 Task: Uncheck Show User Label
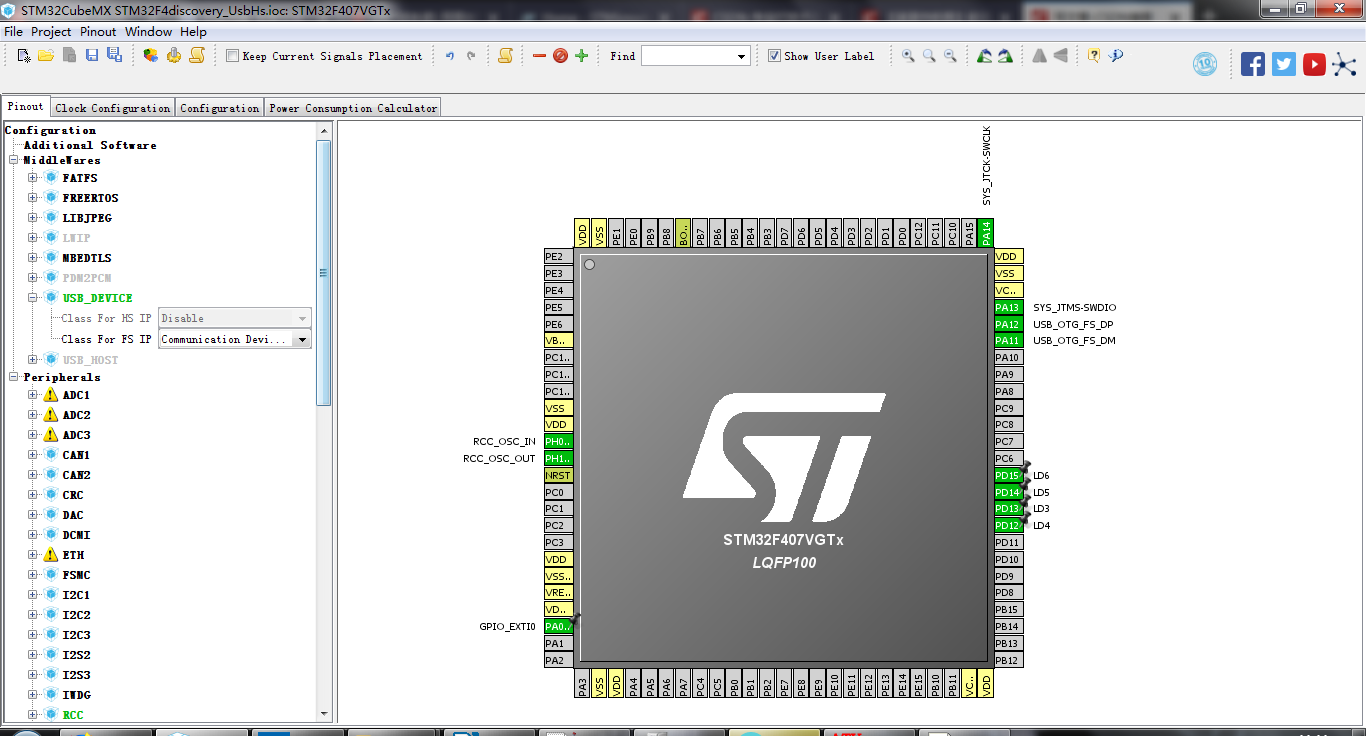pyautogui.click(x=774, y=56)
